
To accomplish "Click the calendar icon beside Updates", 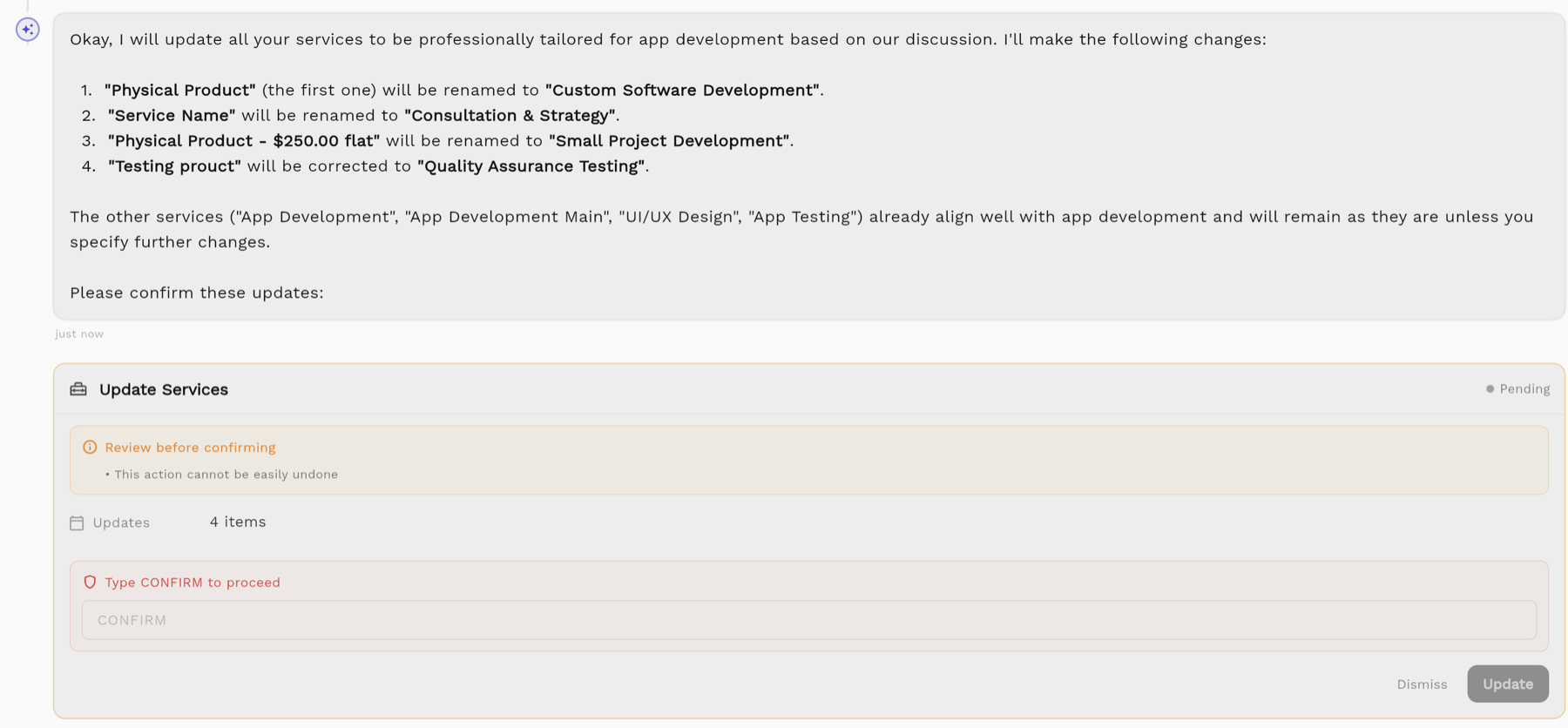I will point(77,522).
